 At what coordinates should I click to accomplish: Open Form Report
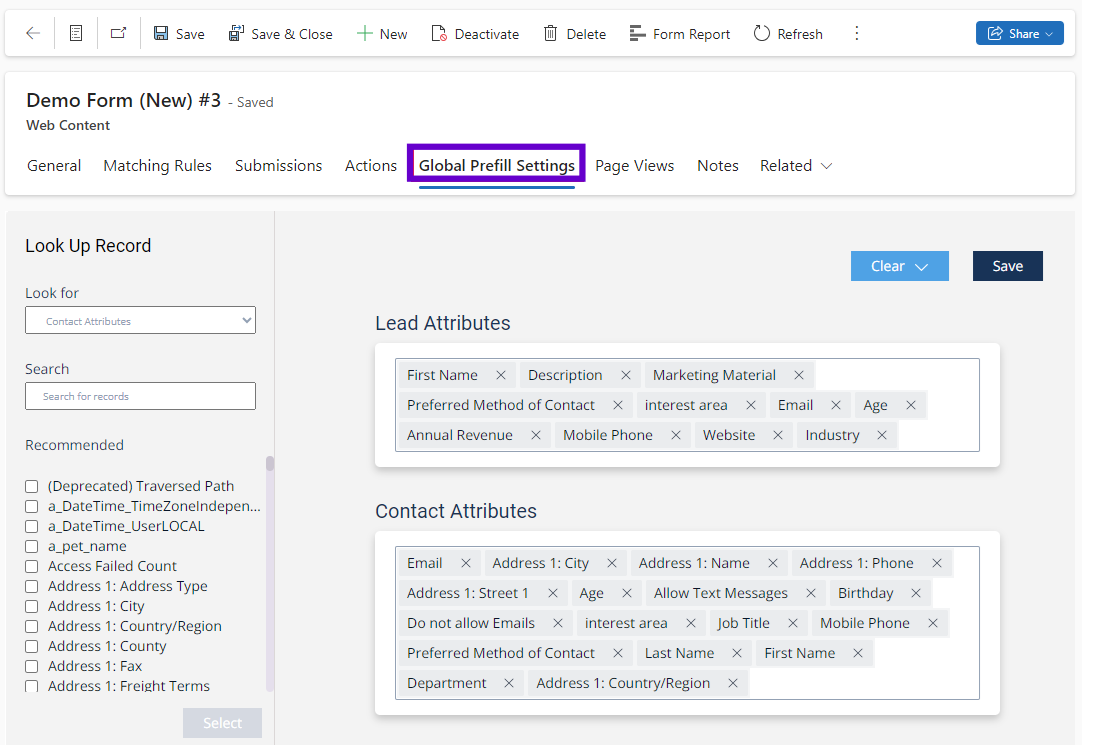tap(680, 34)
